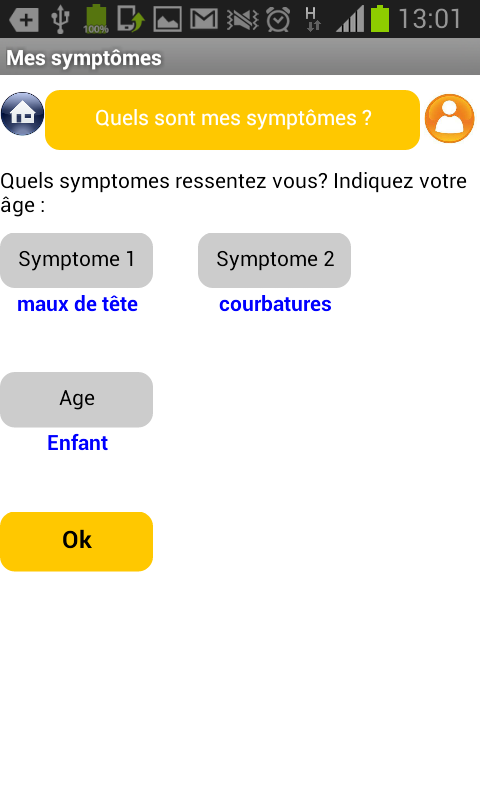Tap the device sync notification icon
The width and height of the screenshot is (480, 800).
point(131,19)
